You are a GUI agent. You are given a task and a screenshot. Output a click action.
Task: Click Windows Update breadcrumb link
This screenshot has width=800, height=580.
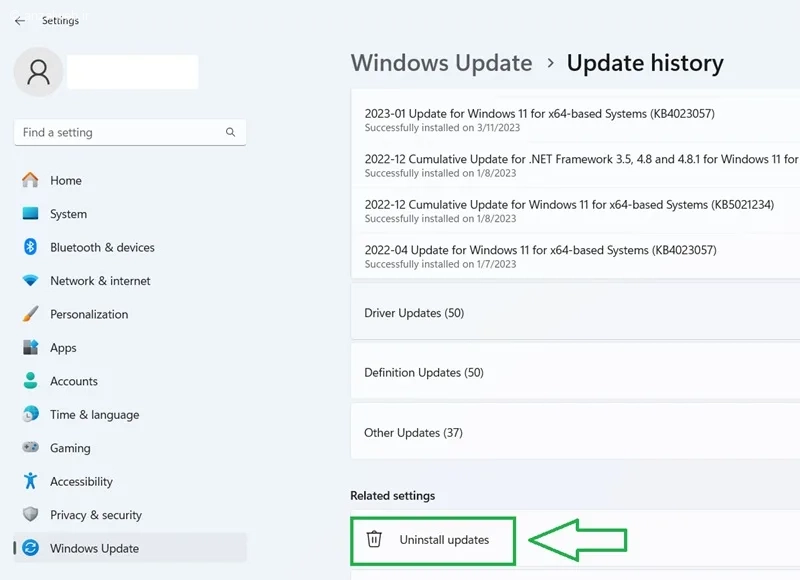click(x=441, y=63)
